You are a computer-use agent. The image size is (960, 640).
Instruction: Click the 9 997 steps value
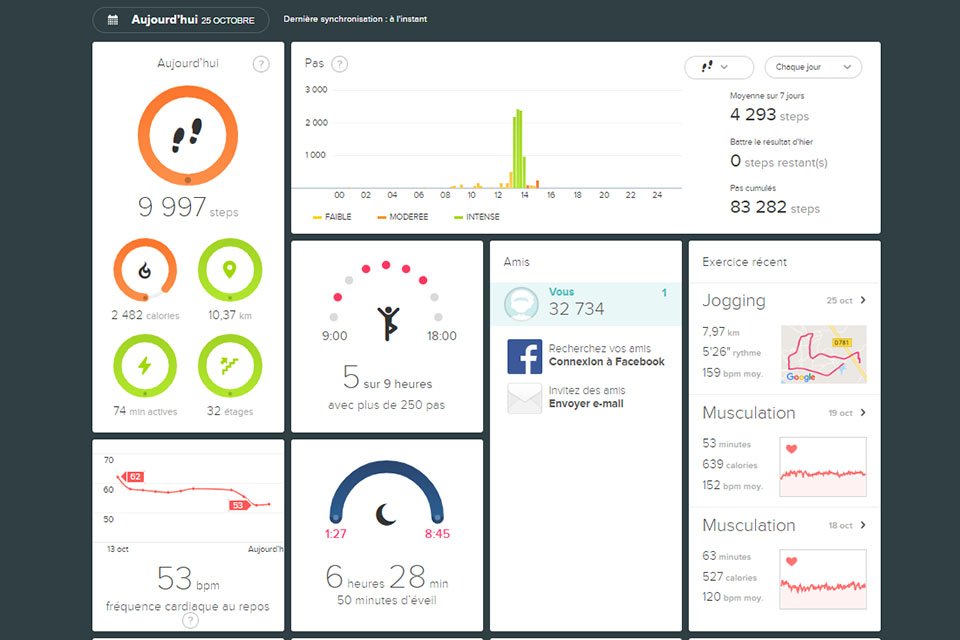[x=188, y=207]
